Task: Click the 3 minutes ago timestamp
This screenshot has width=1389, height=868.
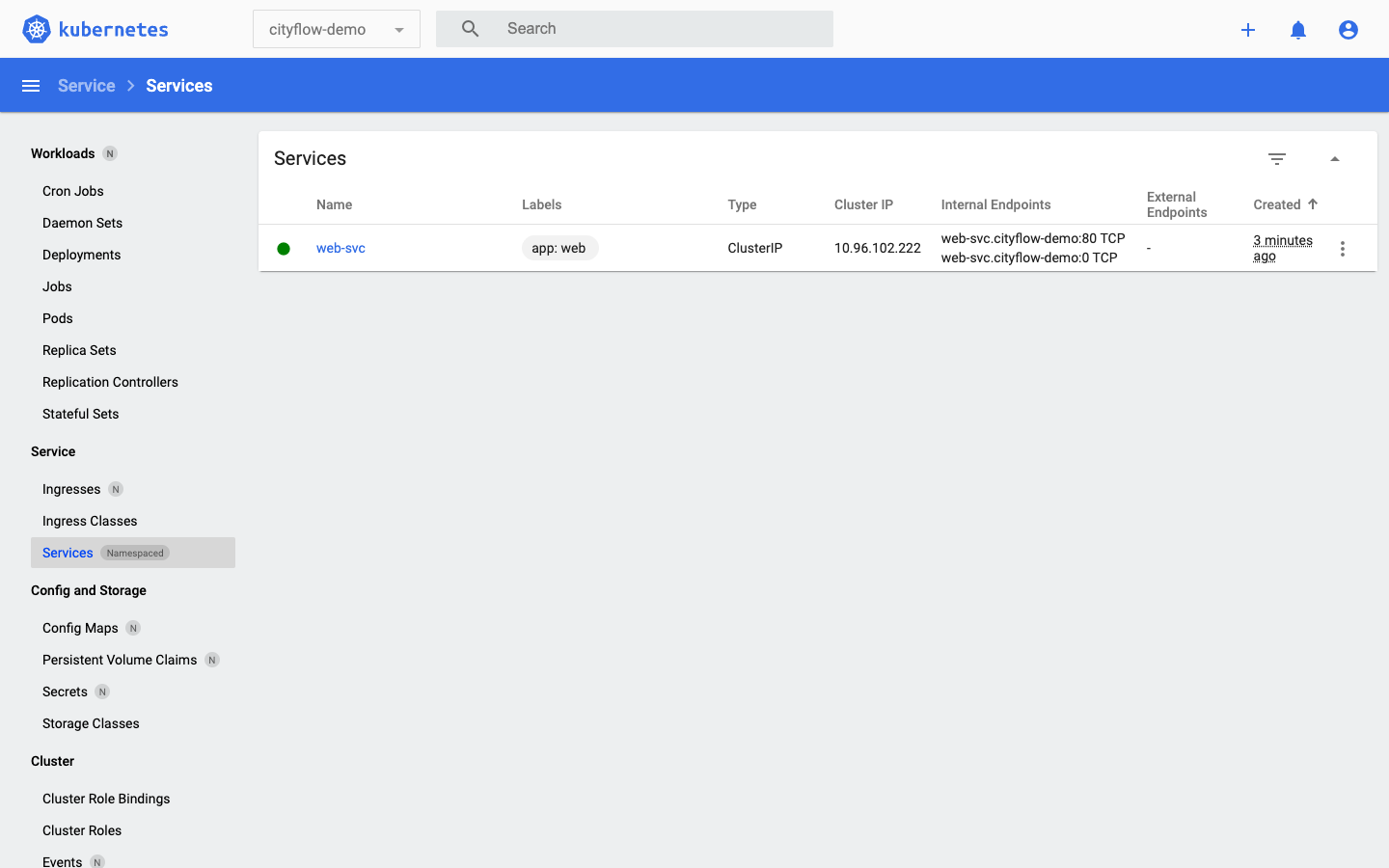Action: pos(1283,248)
